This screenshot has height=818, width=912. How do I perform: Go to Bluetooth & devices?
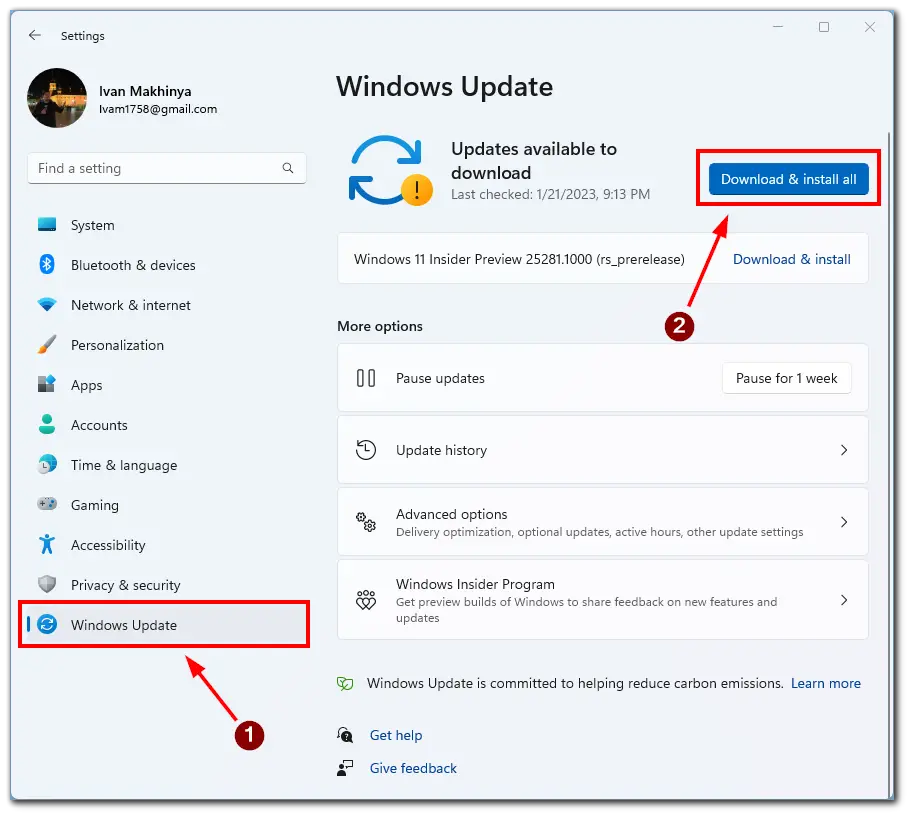click(166, 265)
